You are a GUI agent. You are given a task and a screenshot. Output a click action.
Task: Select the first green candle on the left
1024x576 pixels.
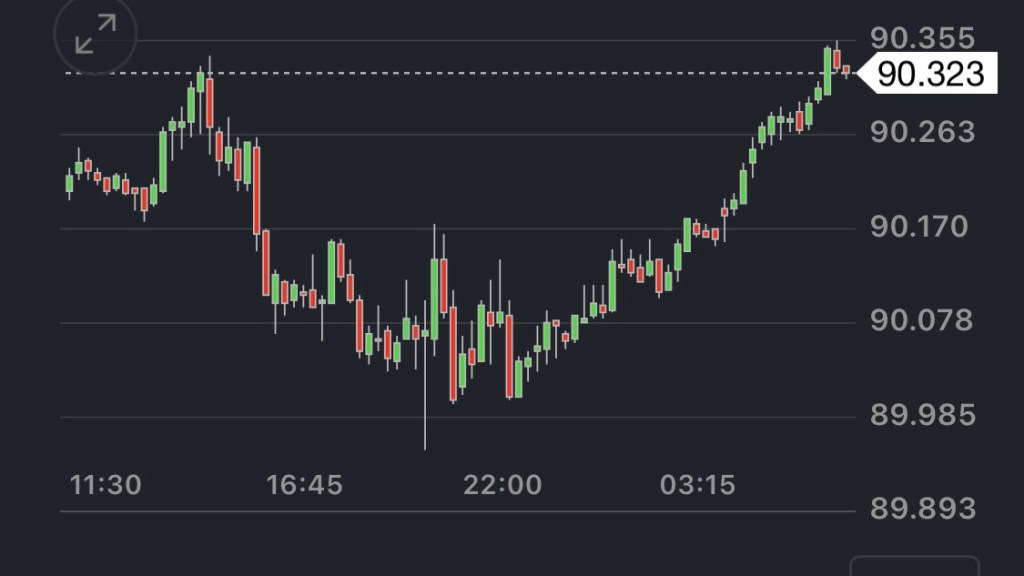tap(69, 183)
